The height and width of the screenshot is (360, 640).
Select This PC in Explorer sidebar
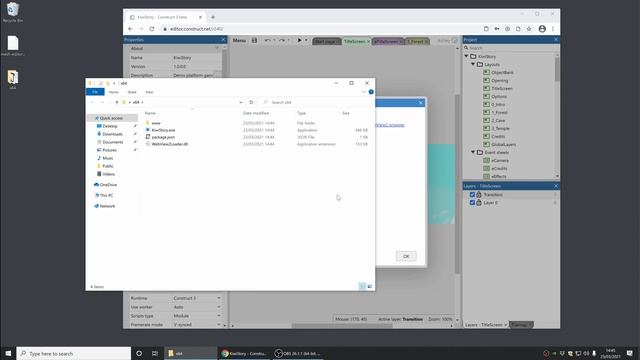tap(106, 196)
